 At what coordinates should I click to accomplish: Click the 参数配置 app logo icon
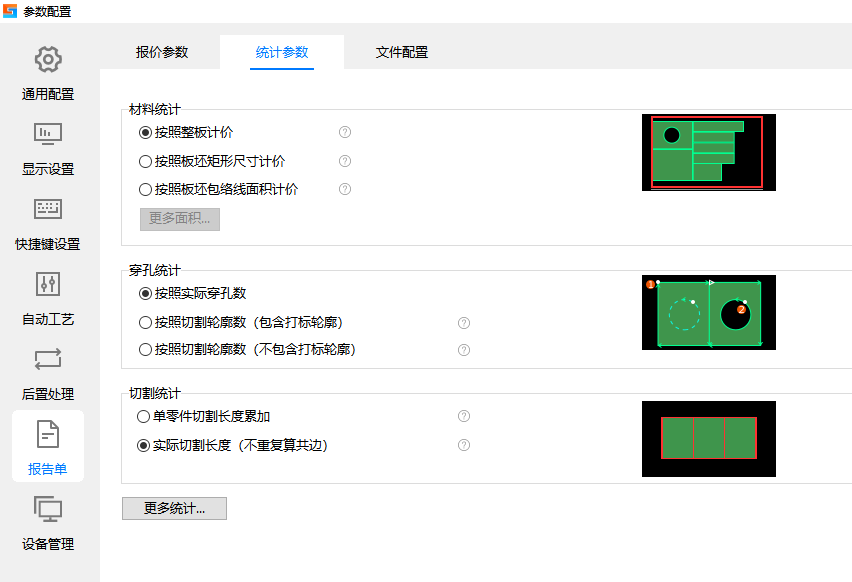tap(10, 11)
